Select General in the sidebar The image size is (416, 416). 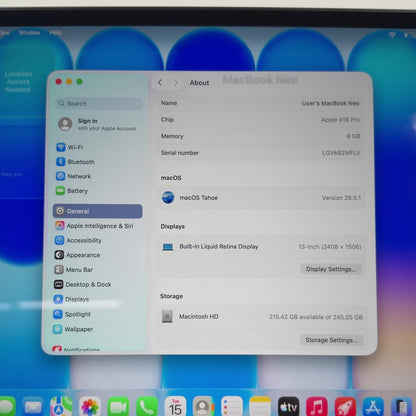98,211
